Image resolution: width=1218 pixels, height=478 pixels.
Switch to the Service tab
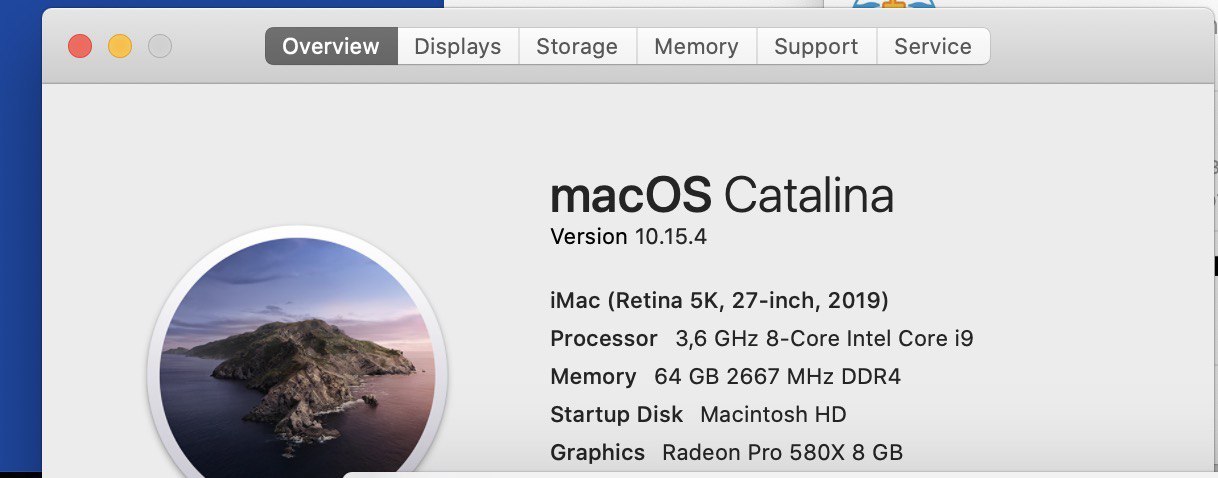[x=933, y=46]
